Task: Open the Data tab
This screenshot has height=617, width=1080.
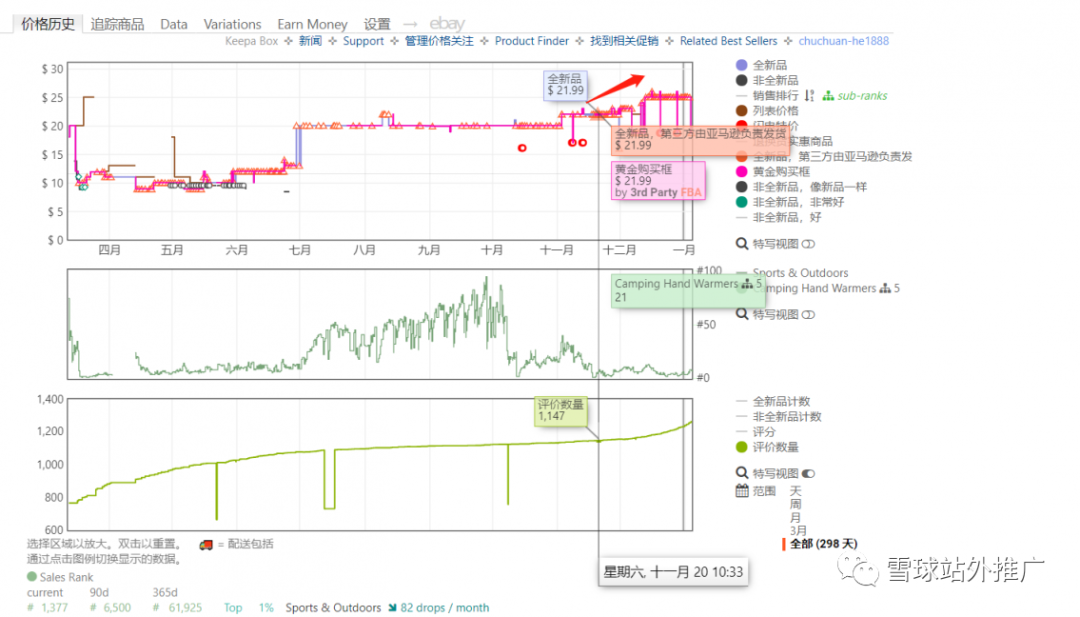Action: pyautogui.click(x=174, y=24)
